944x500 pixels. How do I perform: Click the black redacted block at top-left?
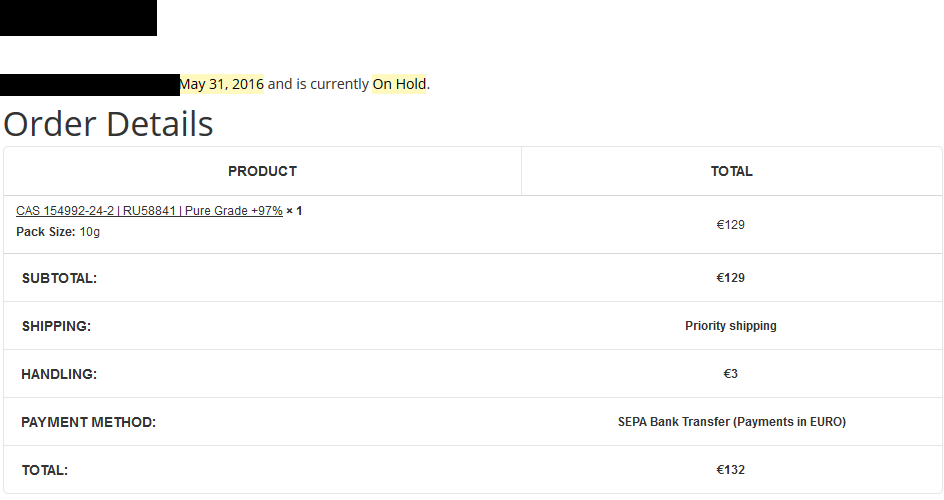click(78, 17)
